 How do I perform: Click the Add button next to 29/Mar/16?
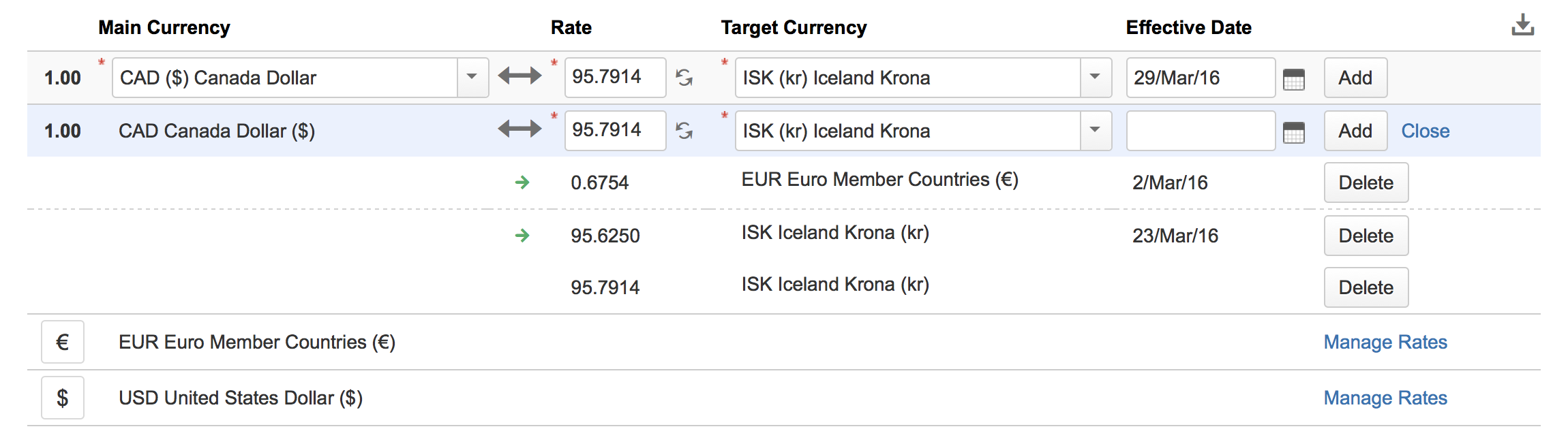(1355, 78)
